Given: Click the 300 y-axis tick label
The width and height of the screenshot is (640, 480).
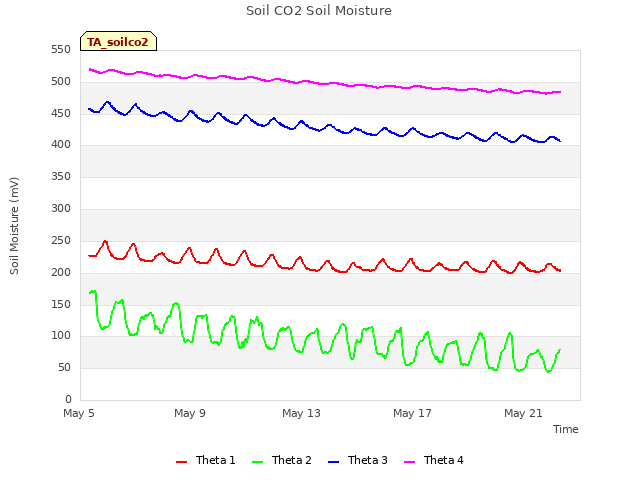Looking at the screenshot, I should coord(61,209).
